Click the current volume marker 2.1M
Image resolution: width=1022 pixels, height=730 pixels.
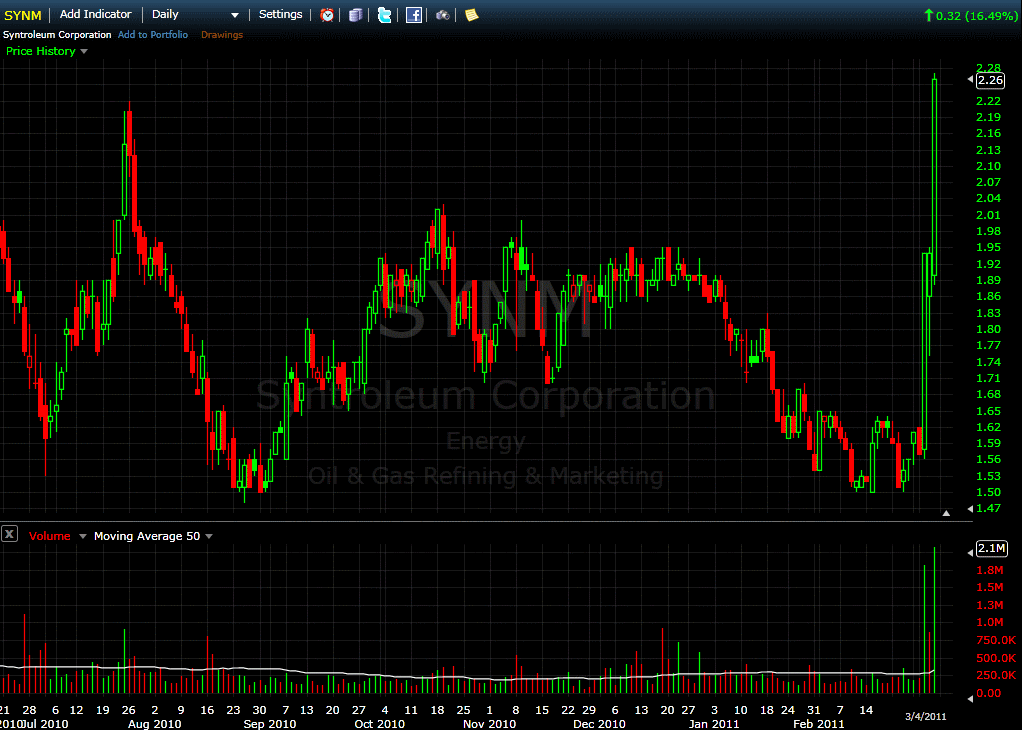pyautogui.click(x=991, y=548)
